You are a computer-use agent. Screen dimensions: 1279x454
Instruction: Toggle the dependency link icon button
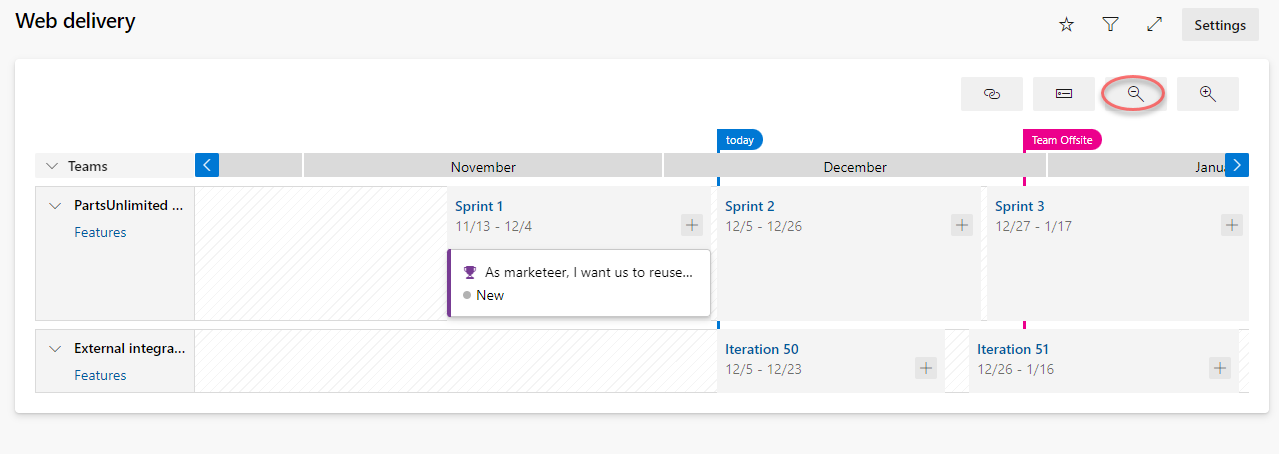[x=991, y=93]
